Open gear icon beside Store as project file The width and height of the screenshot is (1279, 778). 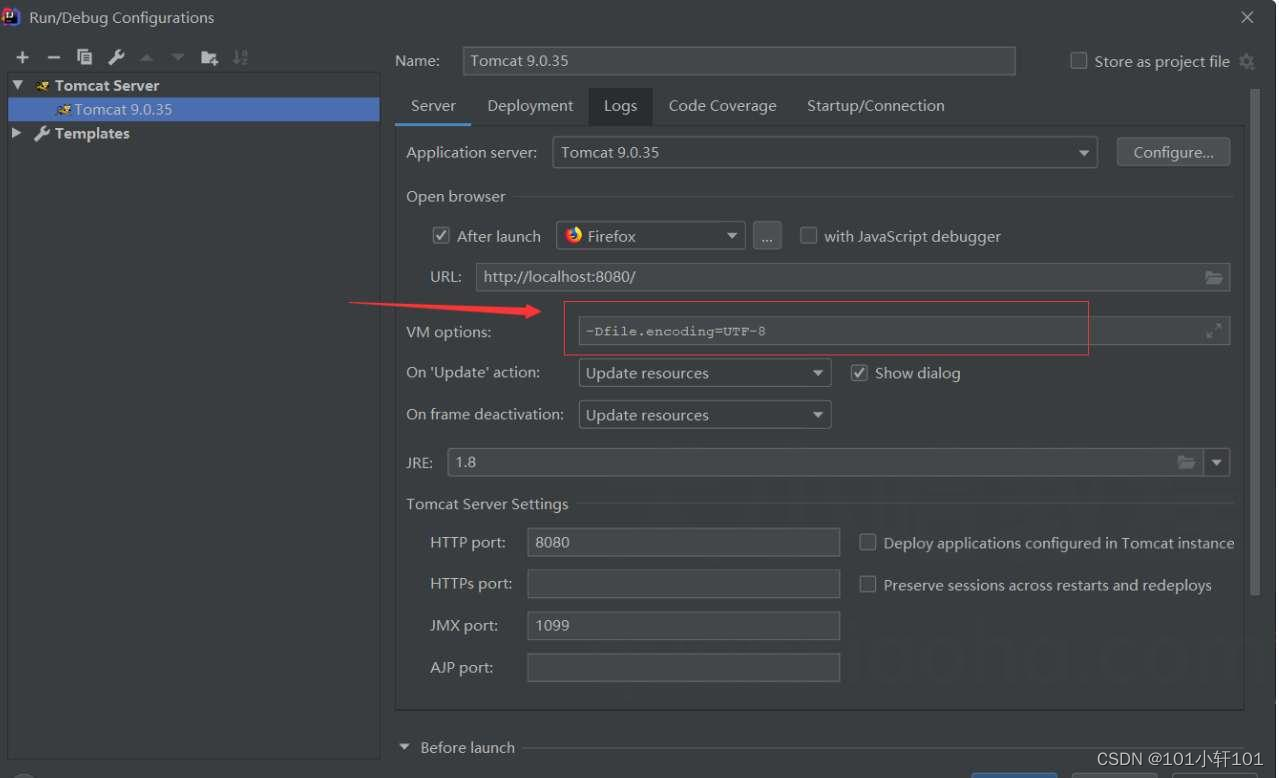(x=1246, y=61)
